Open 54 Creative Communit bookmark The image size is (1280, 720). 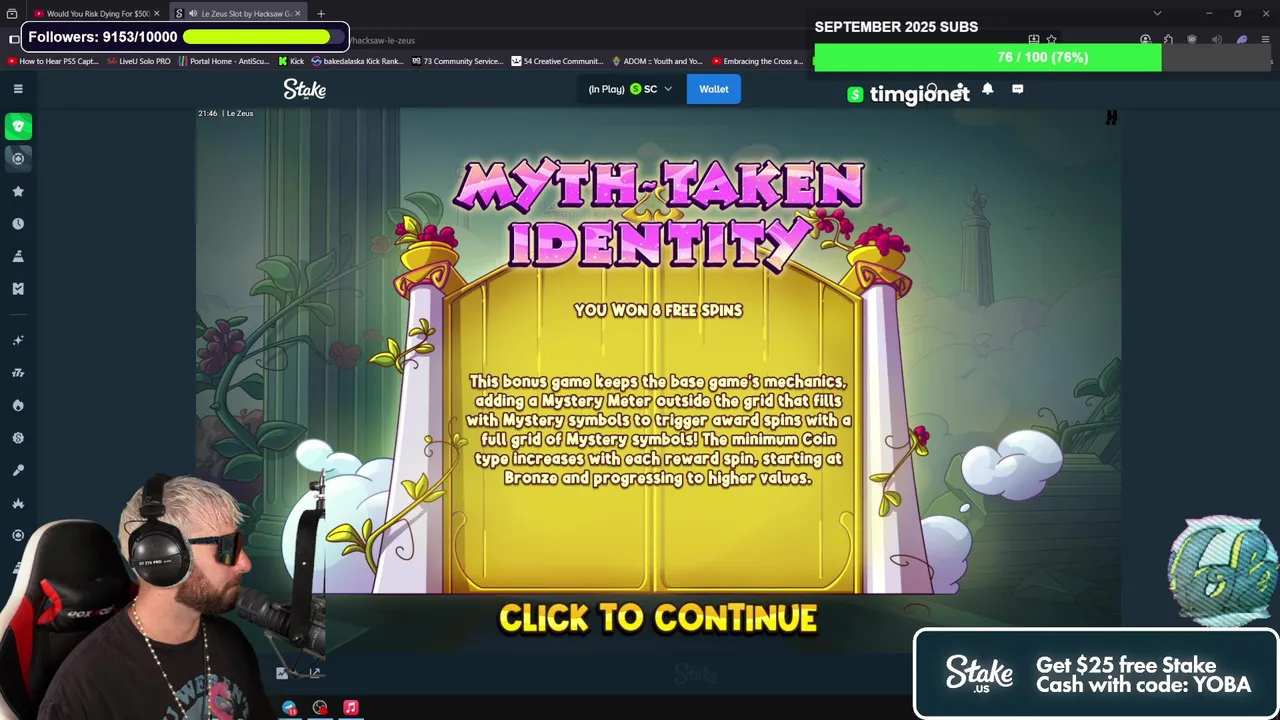tap(556, 61)
